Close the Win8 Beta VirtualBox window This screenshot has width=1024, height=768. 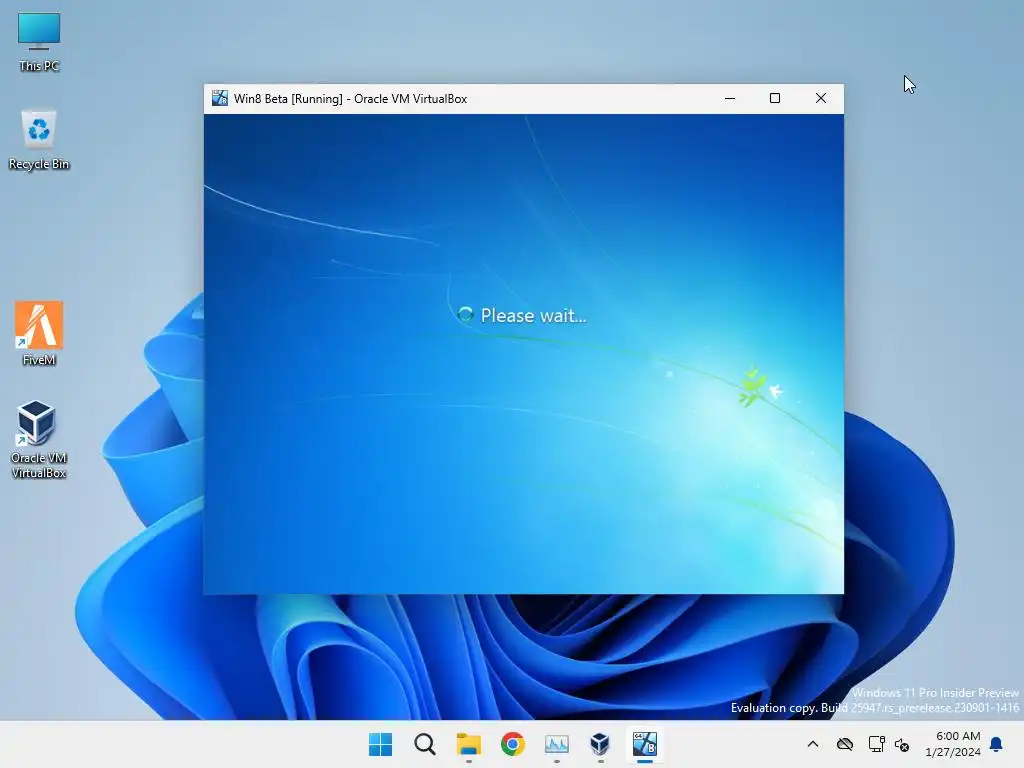(821, 98)
